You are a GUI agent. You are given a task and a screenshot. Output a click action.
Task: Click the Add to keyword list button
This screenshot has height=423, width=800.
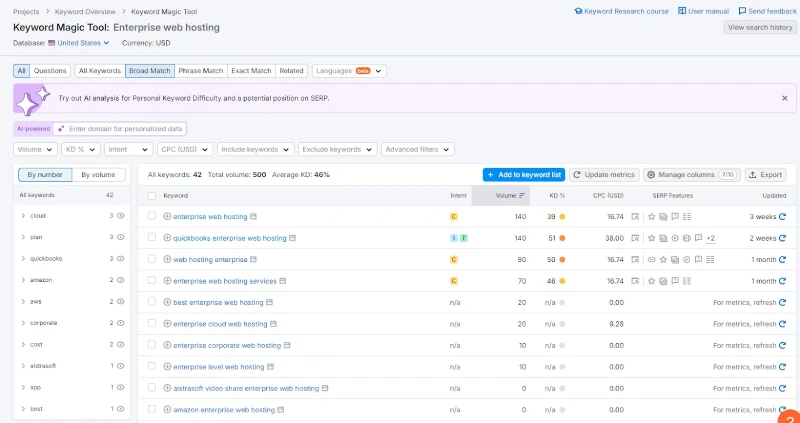click(524, 175)
